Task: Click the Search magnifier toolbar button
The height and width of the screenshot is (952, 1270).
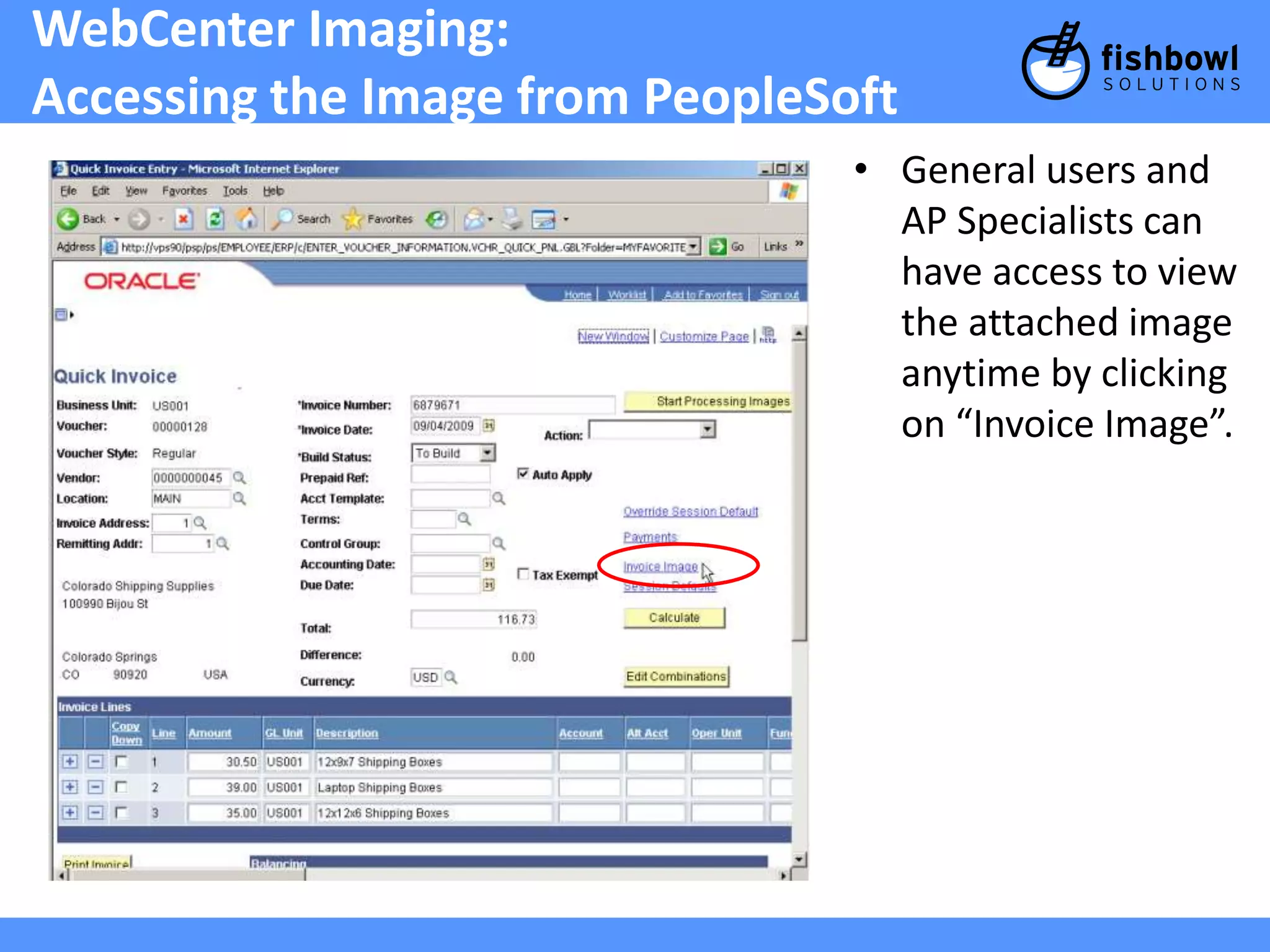Action: (x=302, y=219)
